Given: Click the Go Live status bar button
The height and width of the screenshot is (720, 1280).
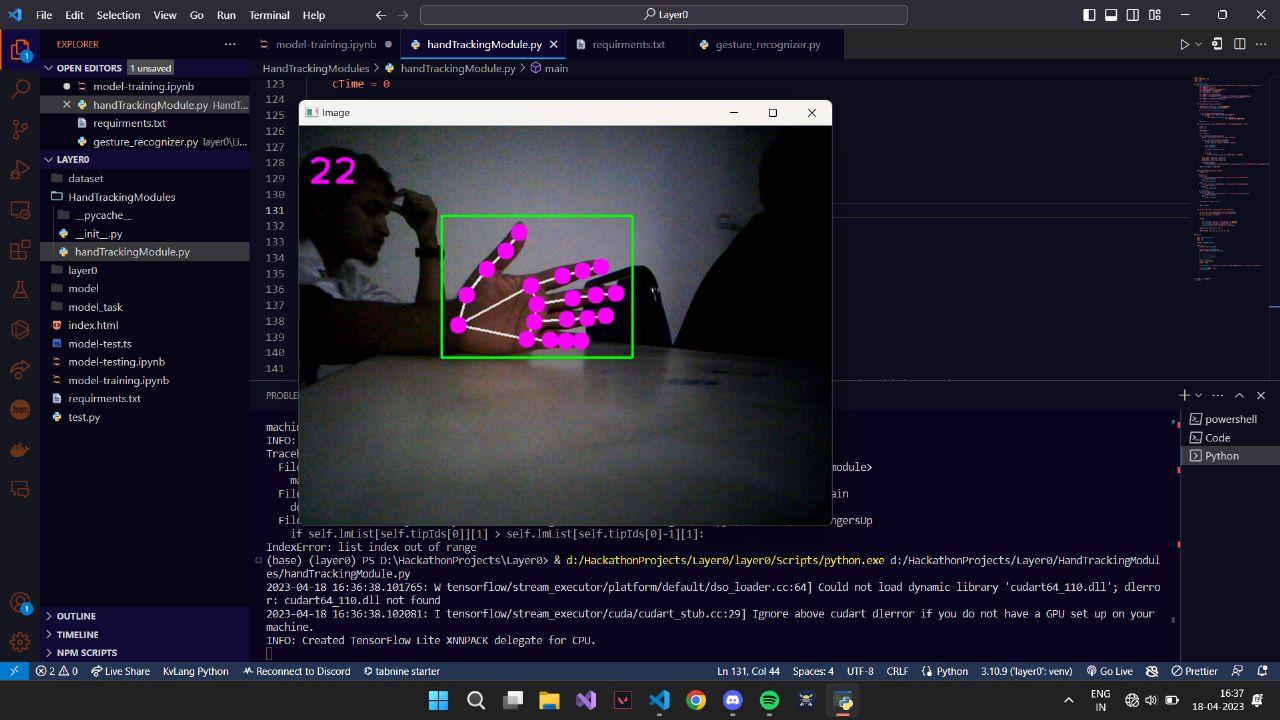Looking at the screenshot, I should (x=1110, y=671).
